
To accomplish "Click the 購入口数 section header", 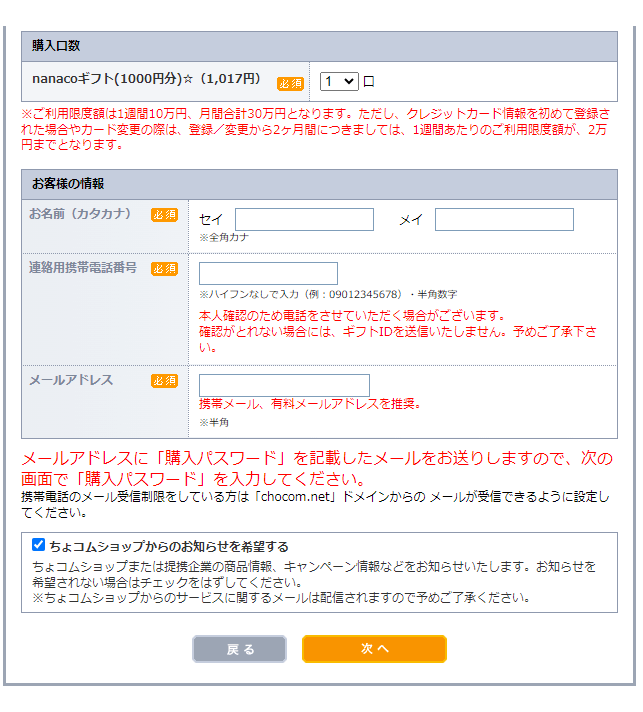I will 56,46.
